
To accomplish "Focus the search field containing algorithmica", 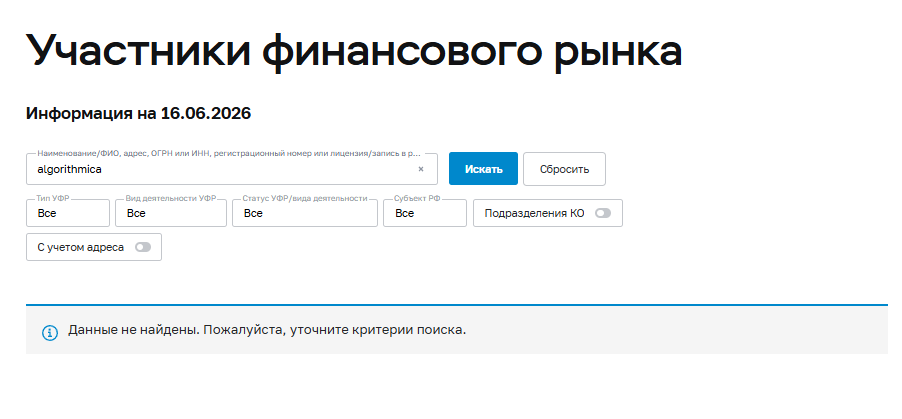I will coord(232,169).
